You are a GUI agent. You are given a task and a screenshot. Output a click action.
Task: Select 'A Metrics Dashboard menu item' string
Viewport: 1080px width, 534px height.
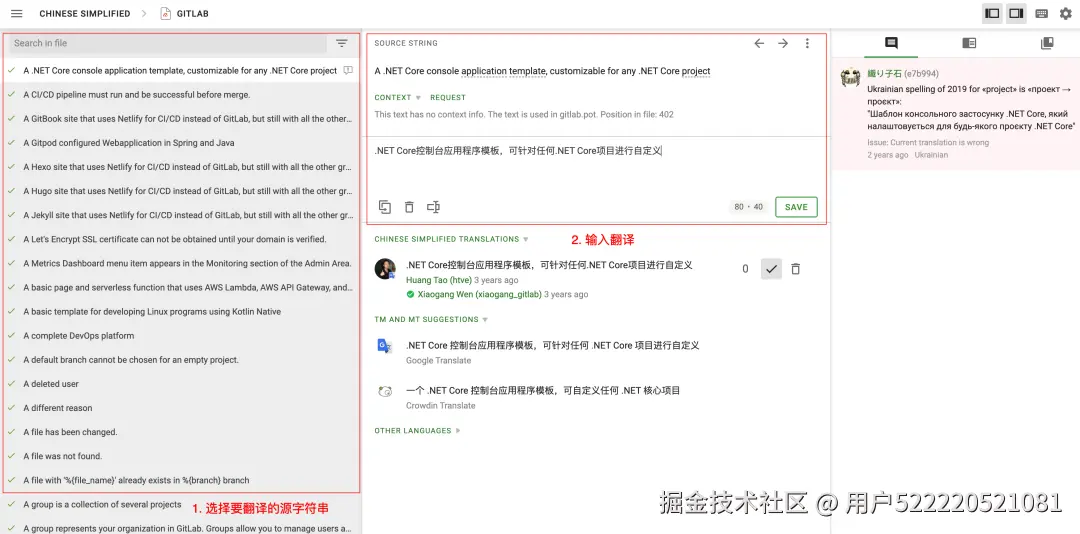[x=180, y=263]
